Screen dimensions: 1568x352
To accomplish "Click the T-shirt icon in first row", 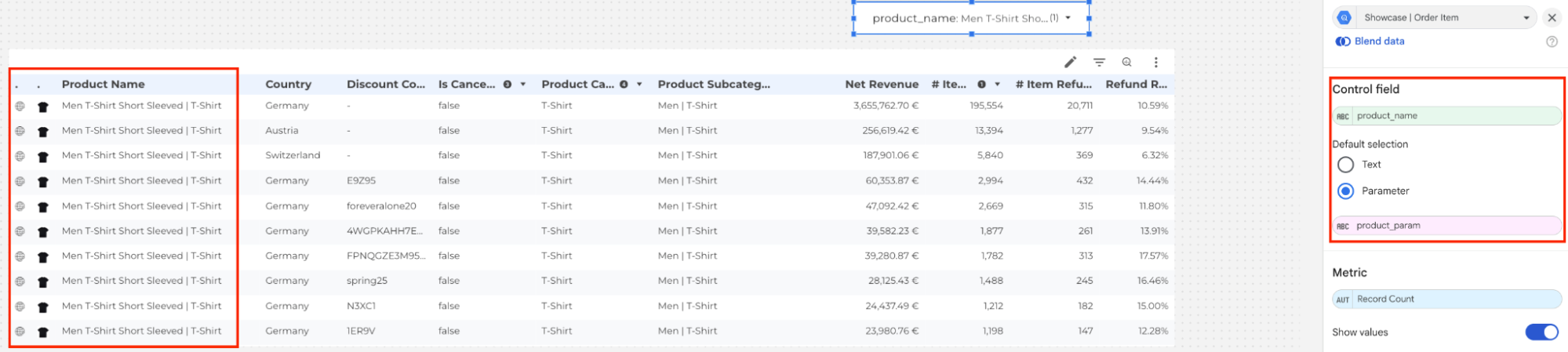I will 43,107.
